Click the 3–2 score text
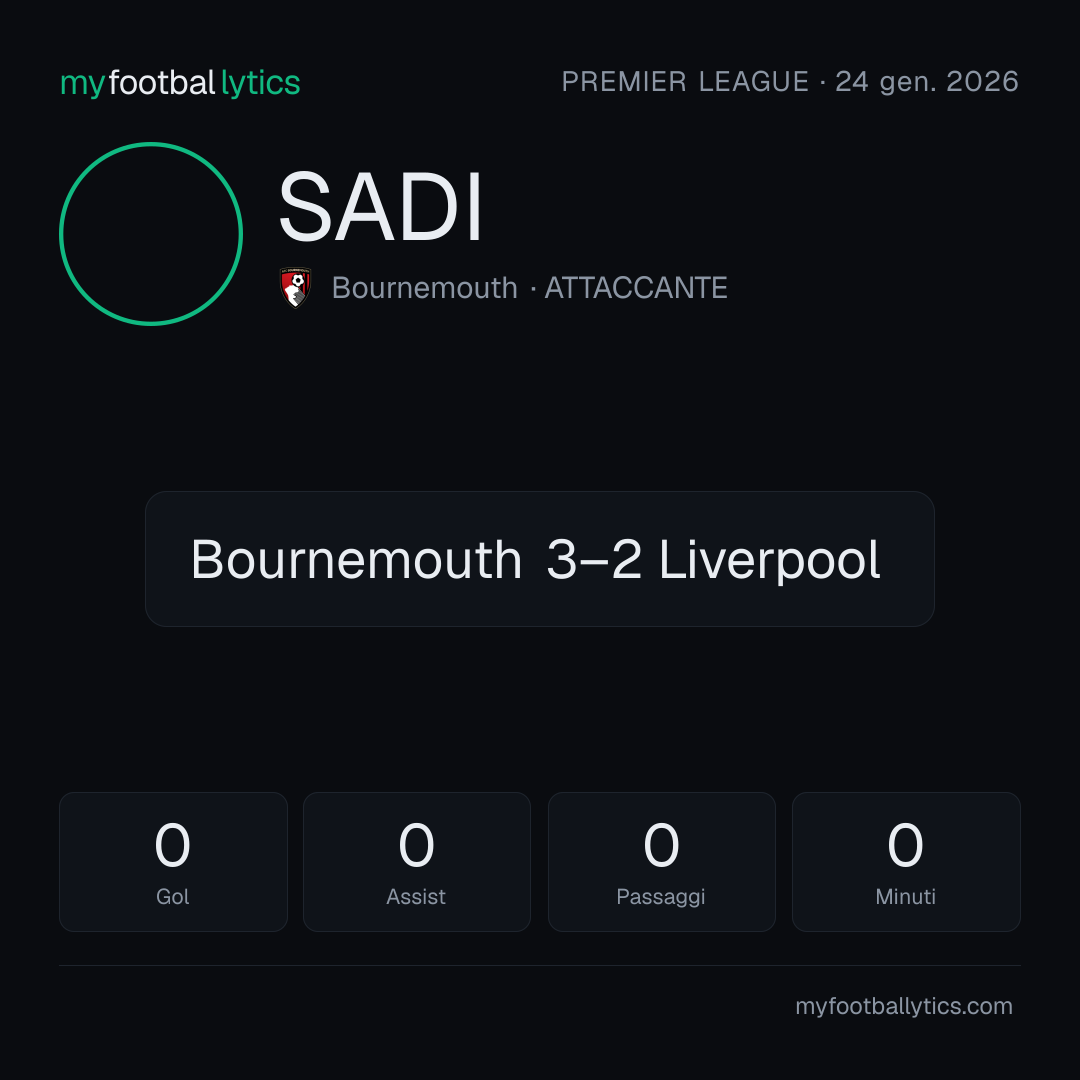 594,559
